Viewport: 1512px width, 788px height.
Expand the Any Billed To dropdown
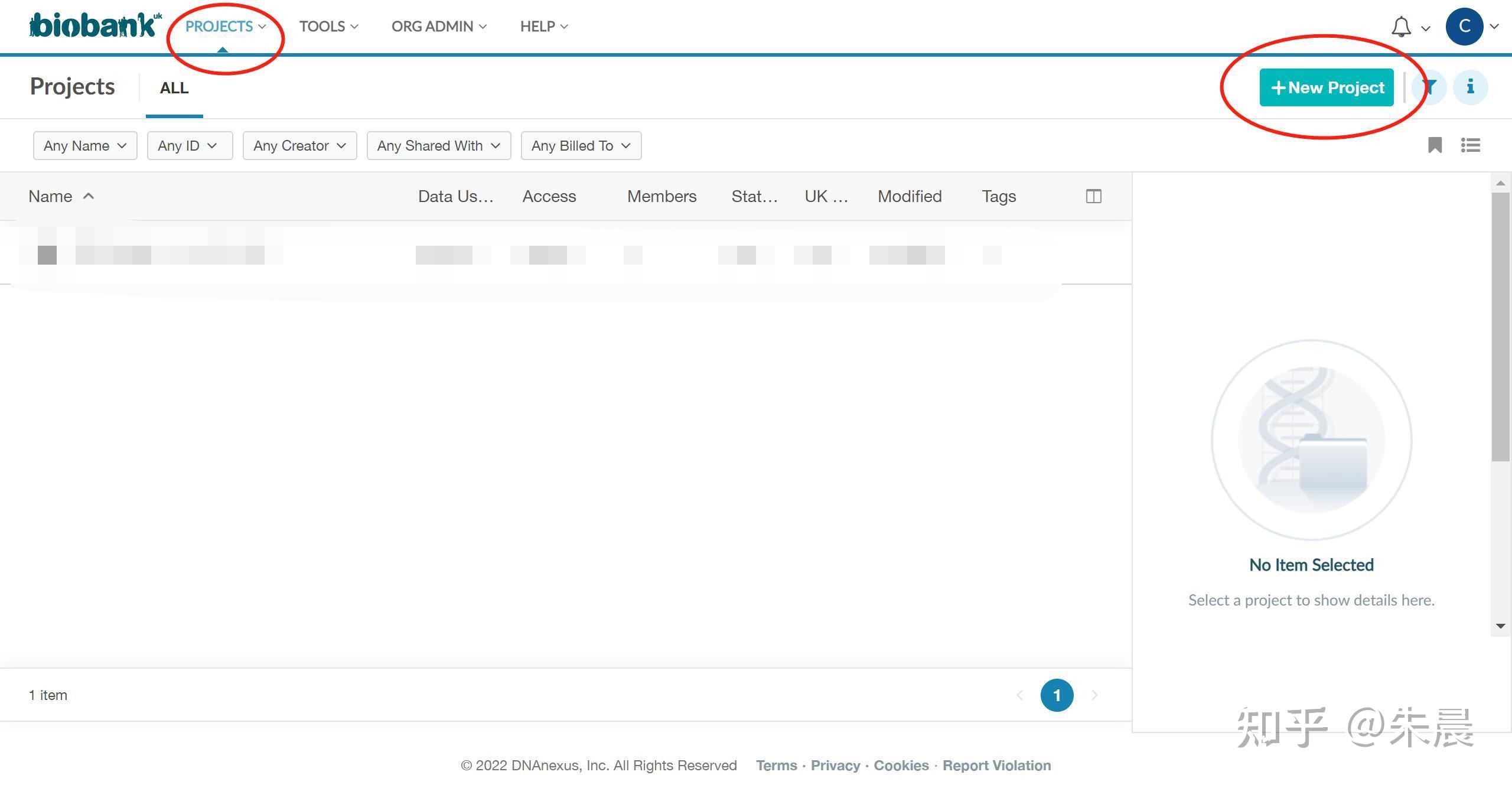point(581,146)
